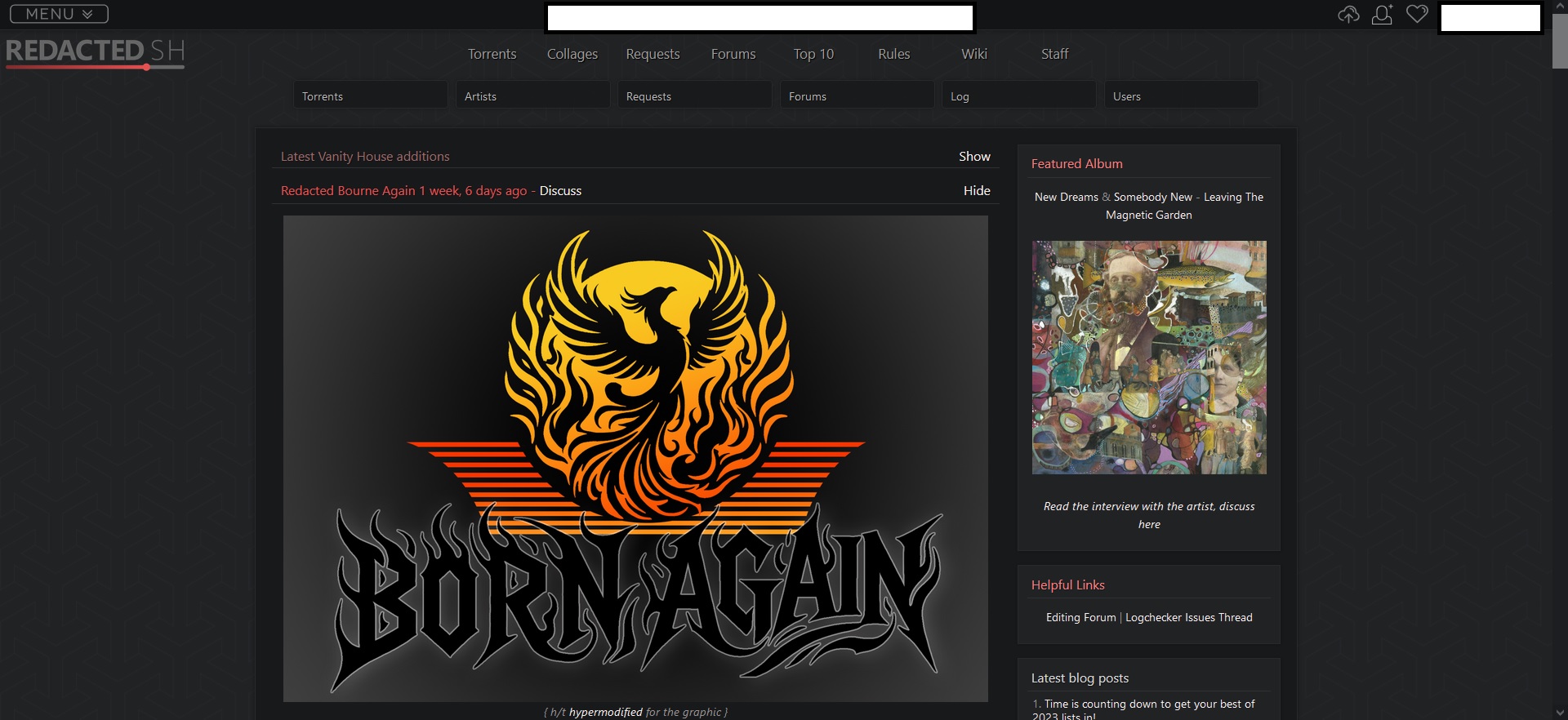Click the Log search field
The height and width of the screenshot is (720, 1568).
[1018, 96]
